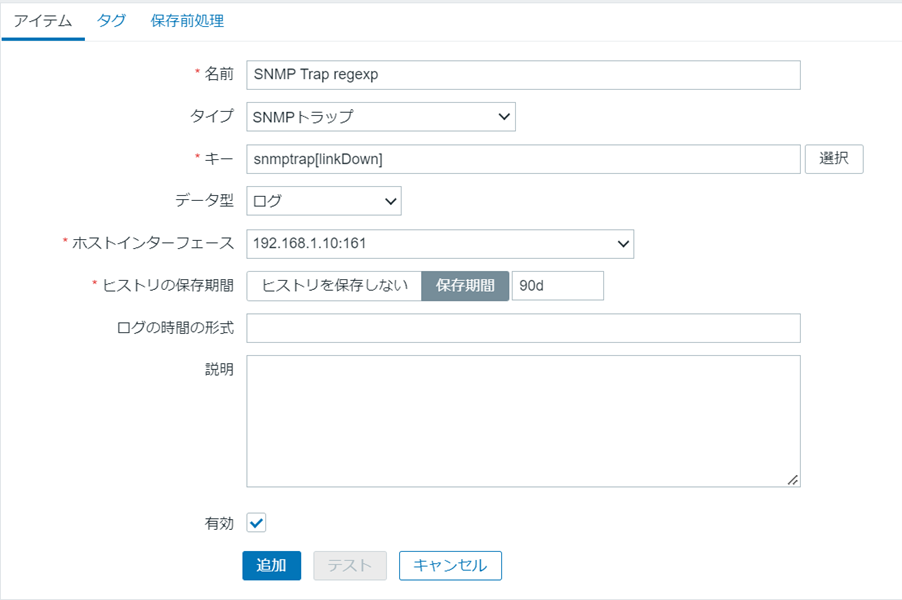Open the タイプ dropdown showing SNMPトラップ
The height and width of the screenshot is (600, 902).
tap(381, 117)
